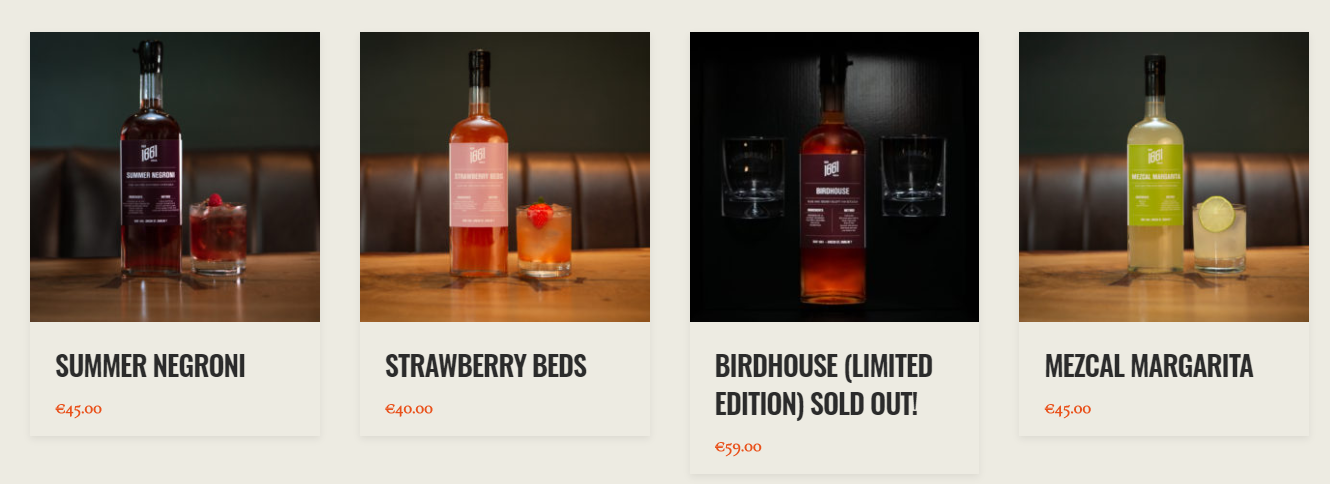Click the green label on Mezcal Margarita bottle
Image resolution: width=1330 pixels, height=484 pixels.
(x=1156, y=185)
